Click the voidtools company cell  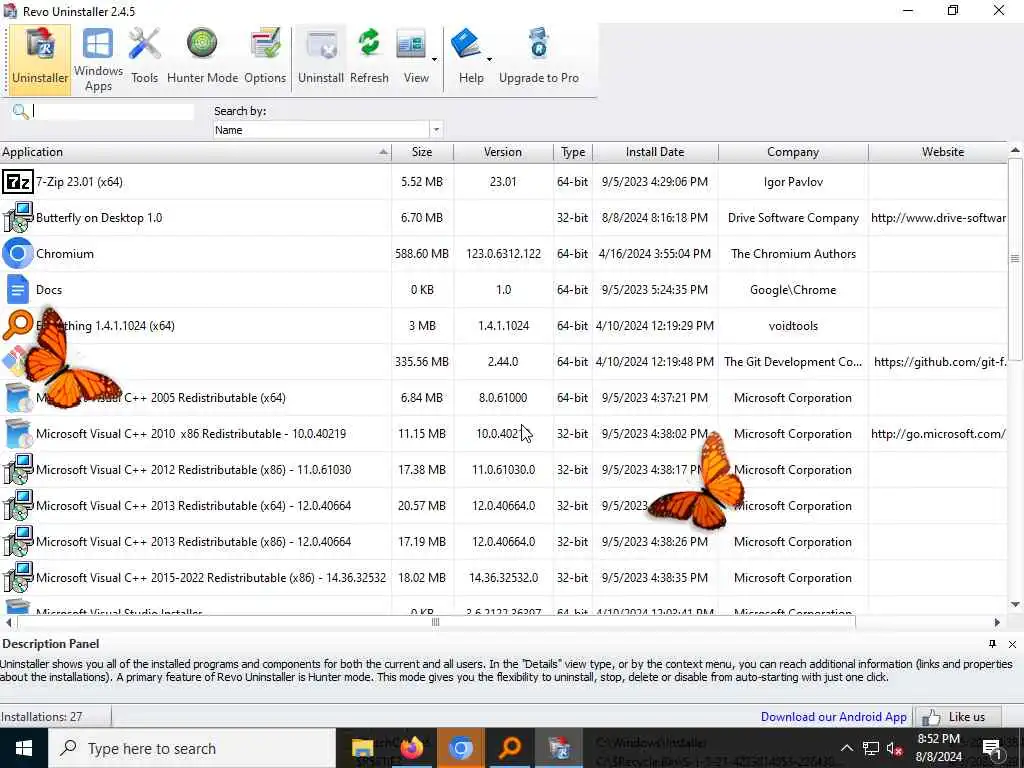point(793,326)
